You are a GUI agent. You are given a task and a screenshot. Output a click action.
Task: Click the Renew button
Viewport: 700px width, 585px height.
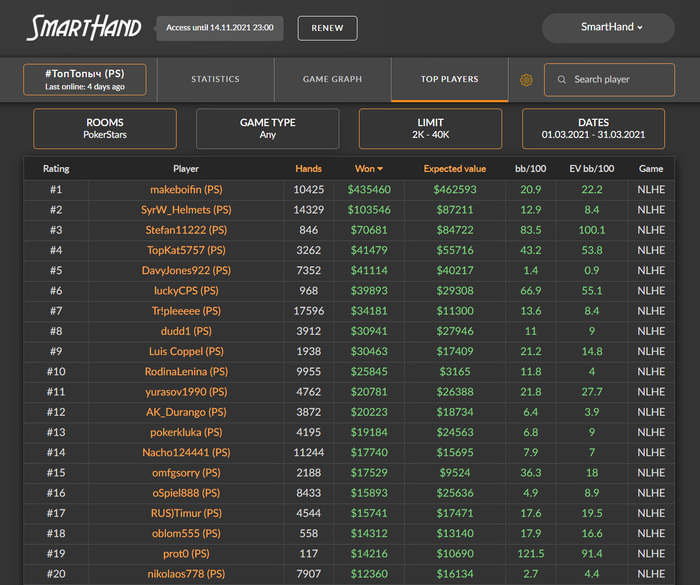(x=327, y=28)
